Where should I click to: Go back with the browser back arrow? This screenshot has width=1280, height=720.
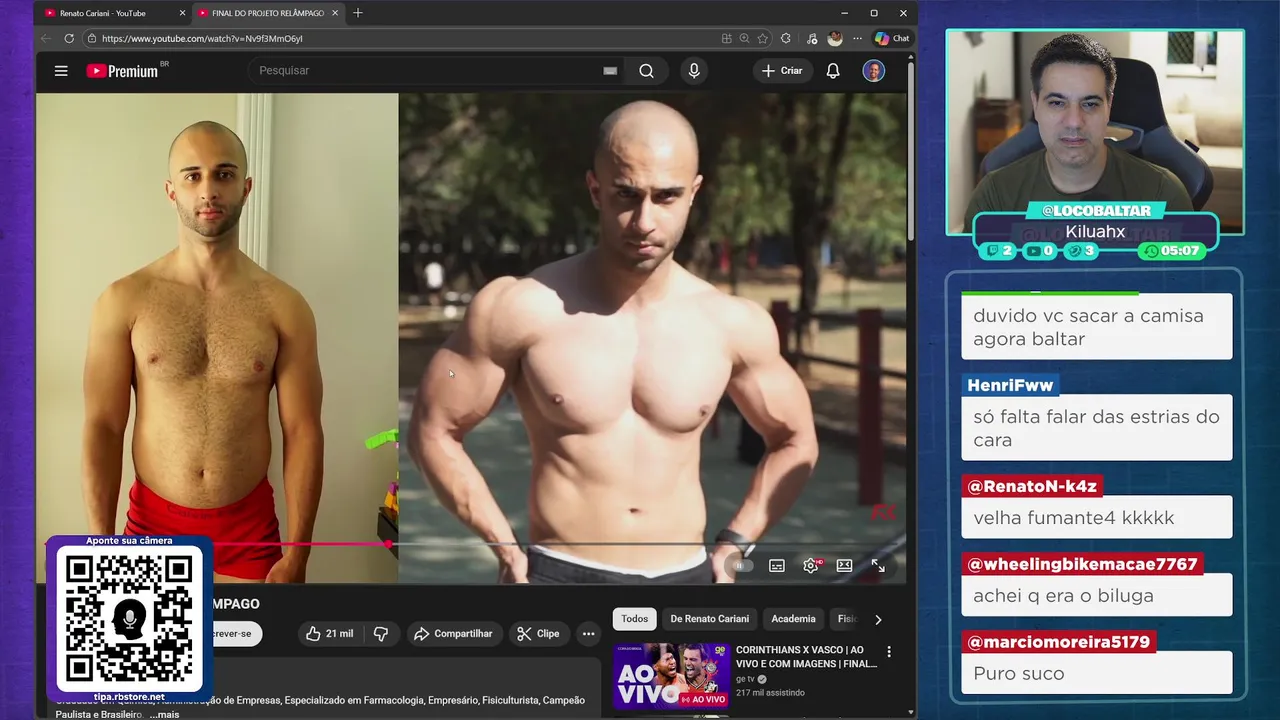pyautogui.click(x=46, y=38)
